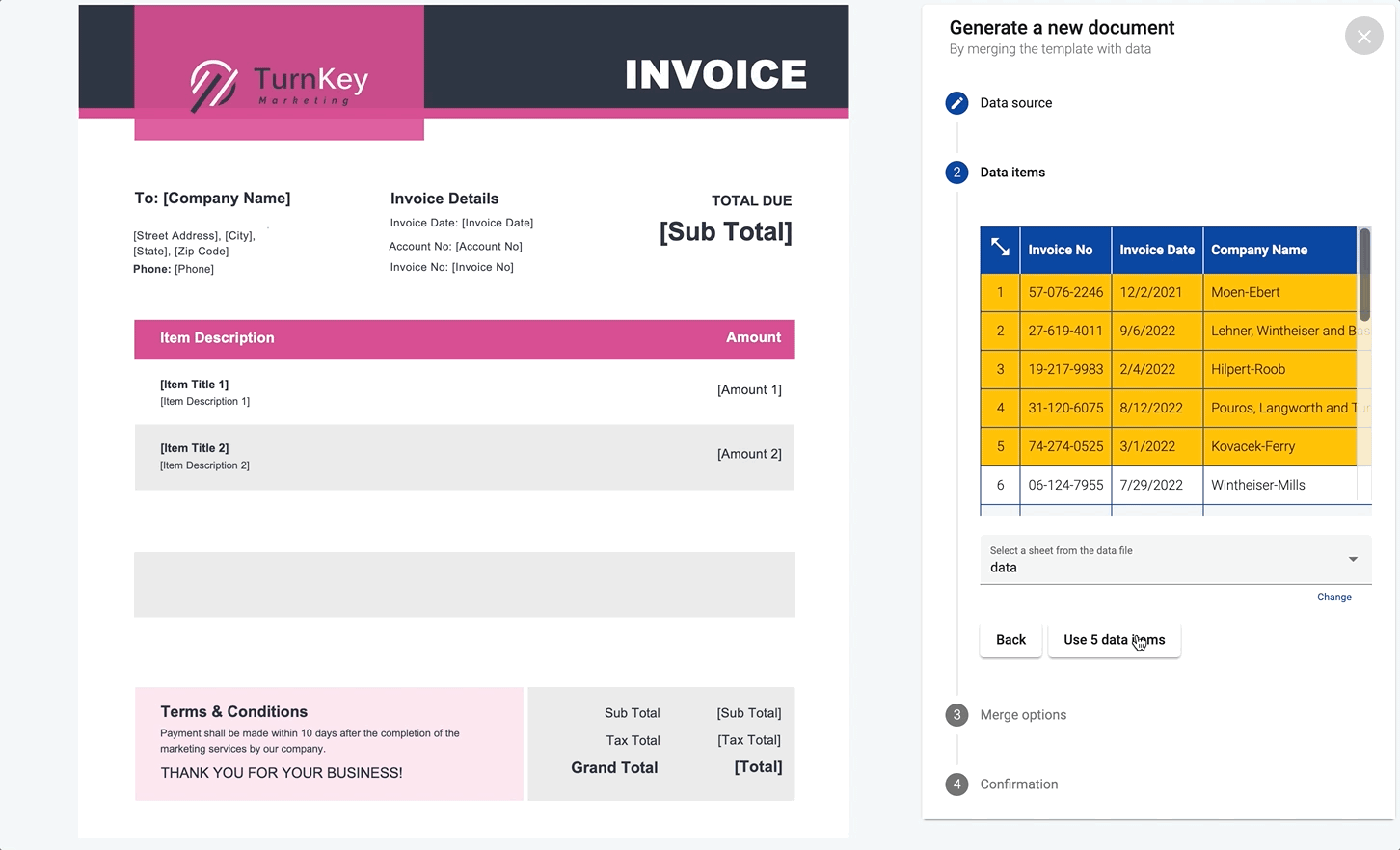Screen dimensions: 1400x850
Task: Click the Hilpert-Roob company cell
Action: pos(1279,369)
